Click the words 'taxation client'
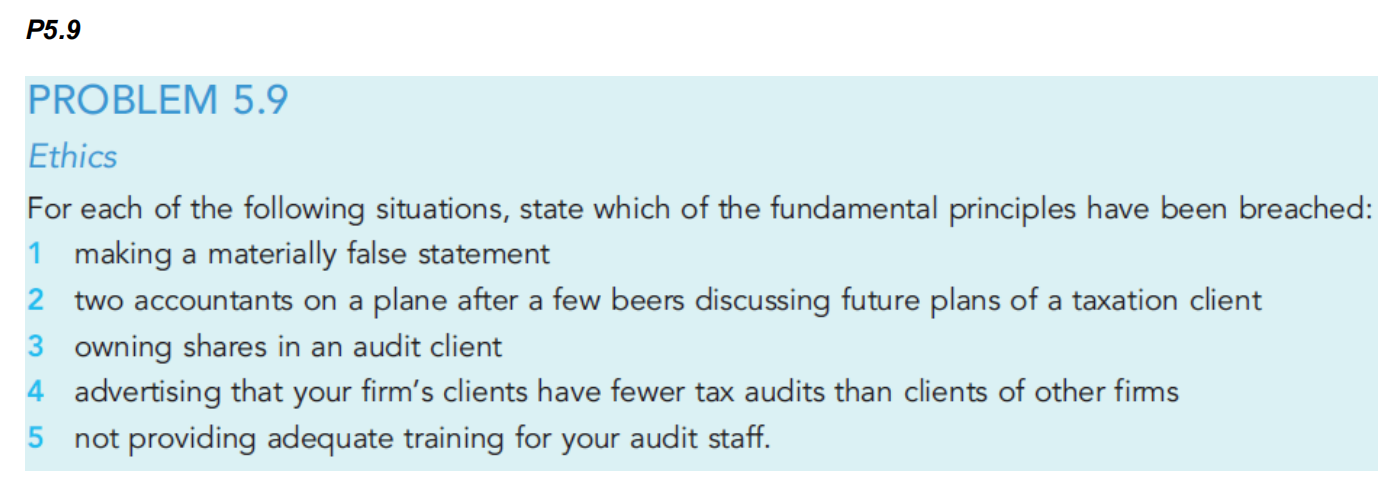1391x489 pixels. pos(1167,300)
